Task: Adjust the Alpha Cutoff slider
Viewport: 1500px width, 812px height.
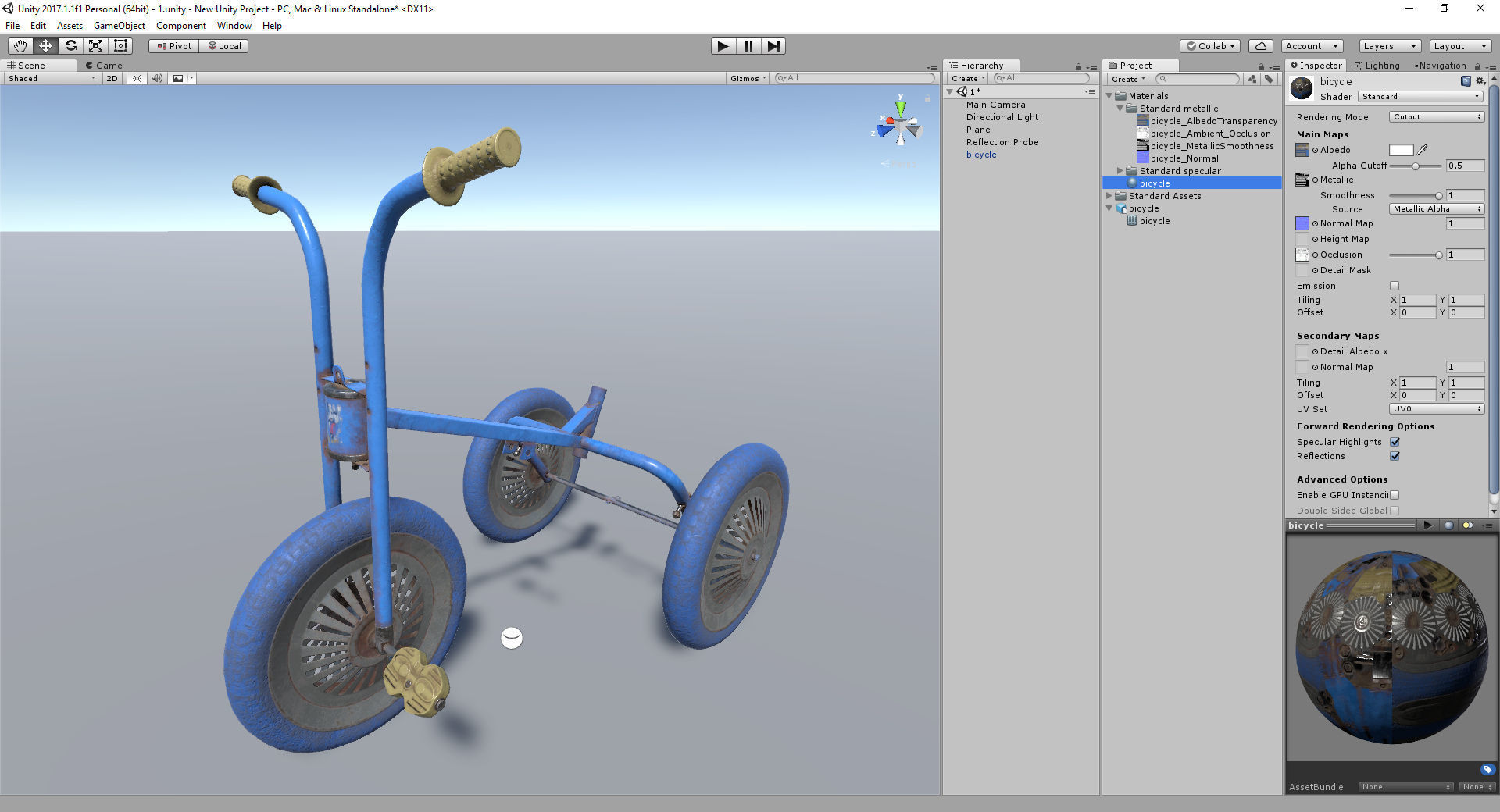Action: (x=1415, y=166)
